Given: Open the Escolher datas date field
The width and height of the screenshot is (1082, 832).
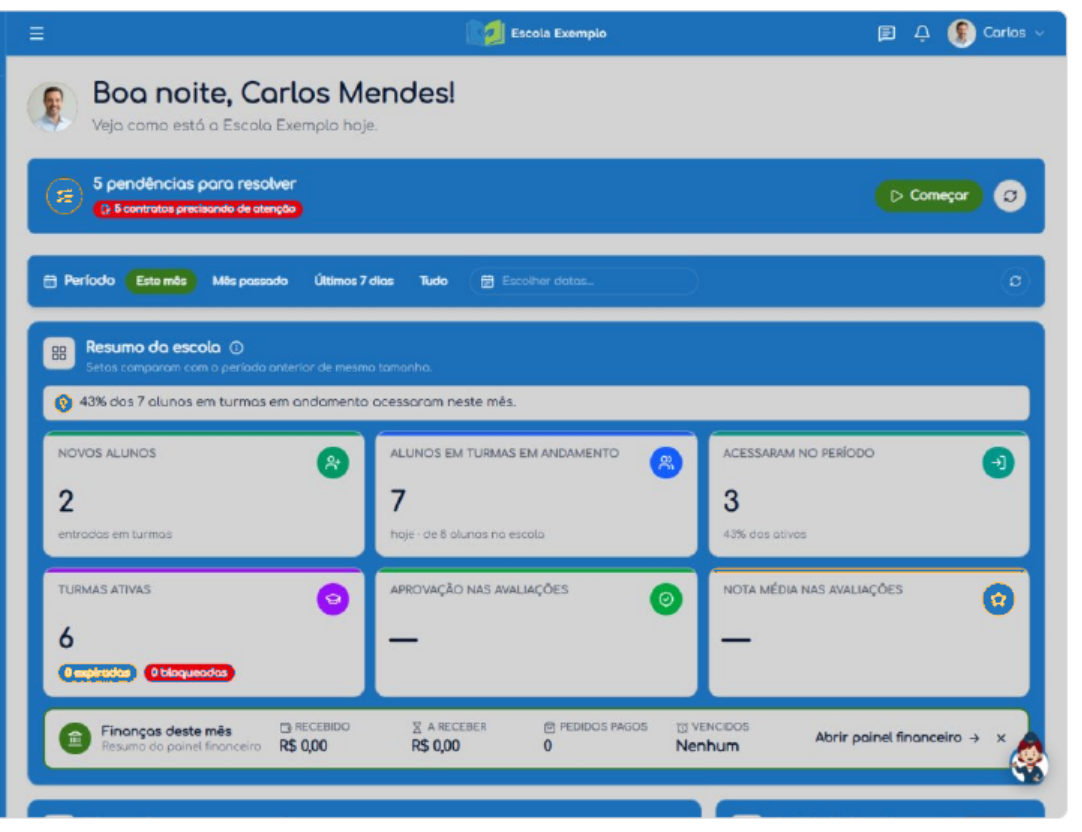Looking at the screenshot, I should [x=584, y=281].
